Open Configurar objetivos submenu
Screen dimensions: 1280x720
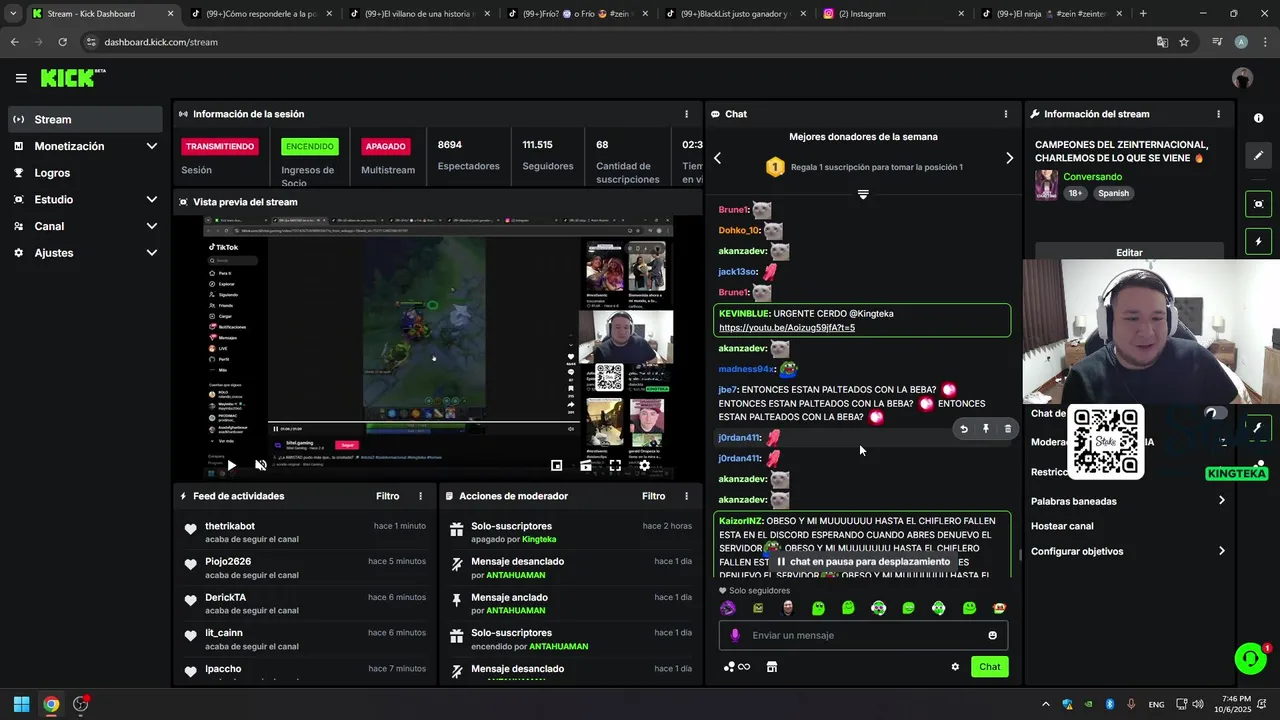coord(1128,551)
